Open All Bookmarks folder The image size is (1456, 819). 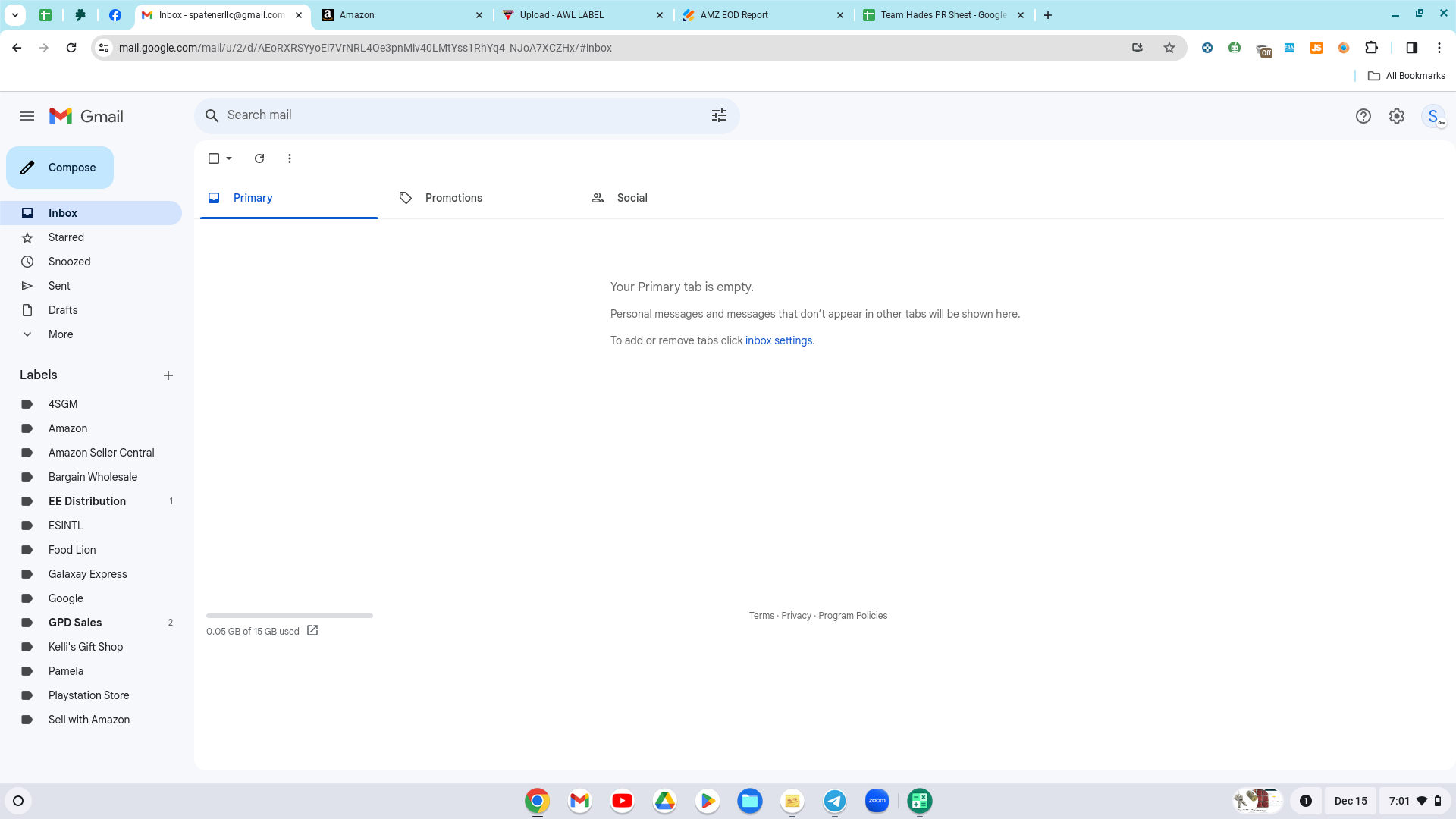point(1406,76)
